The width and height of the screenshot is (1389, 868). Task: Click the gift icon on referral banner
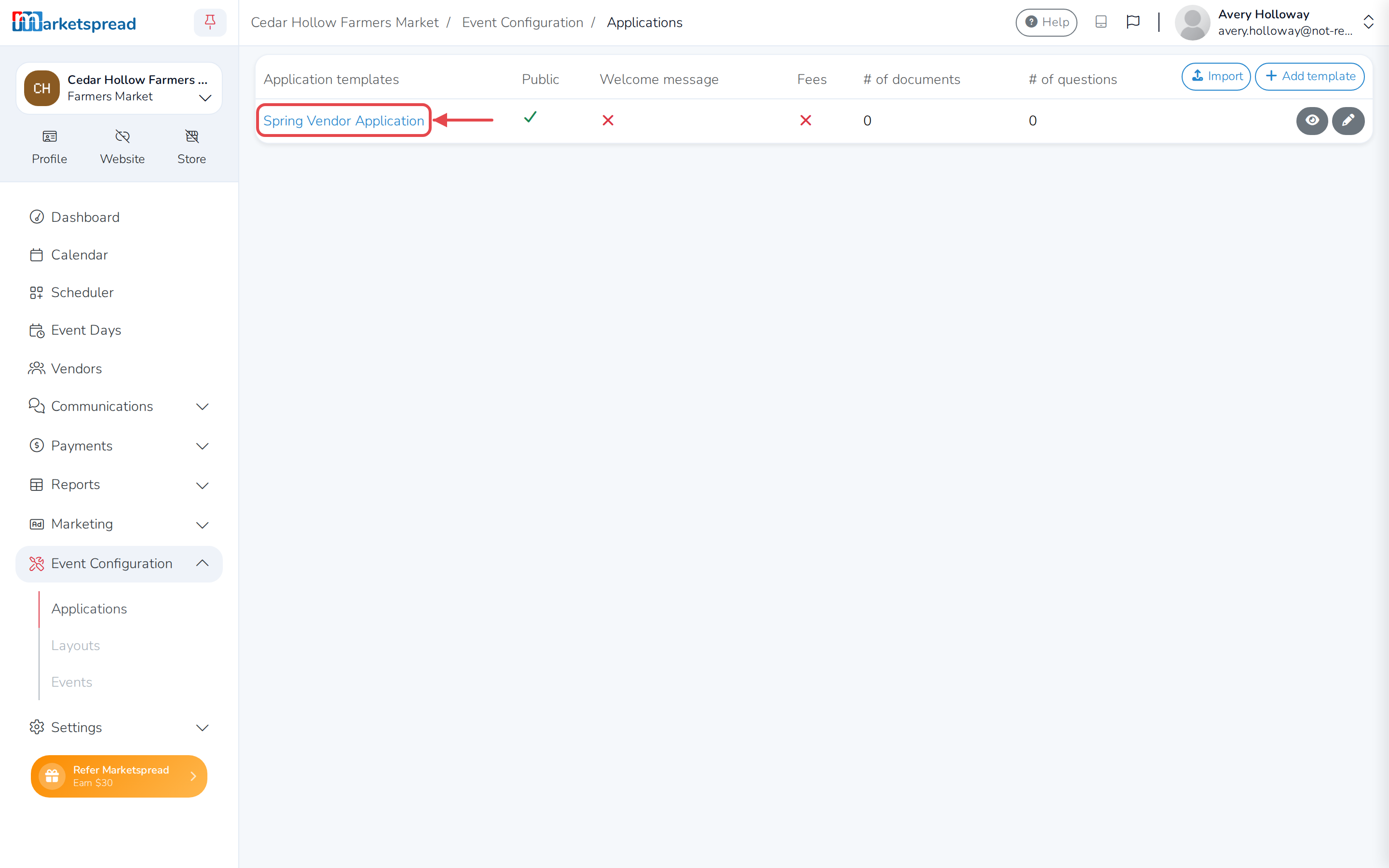(x=52, y=776)
